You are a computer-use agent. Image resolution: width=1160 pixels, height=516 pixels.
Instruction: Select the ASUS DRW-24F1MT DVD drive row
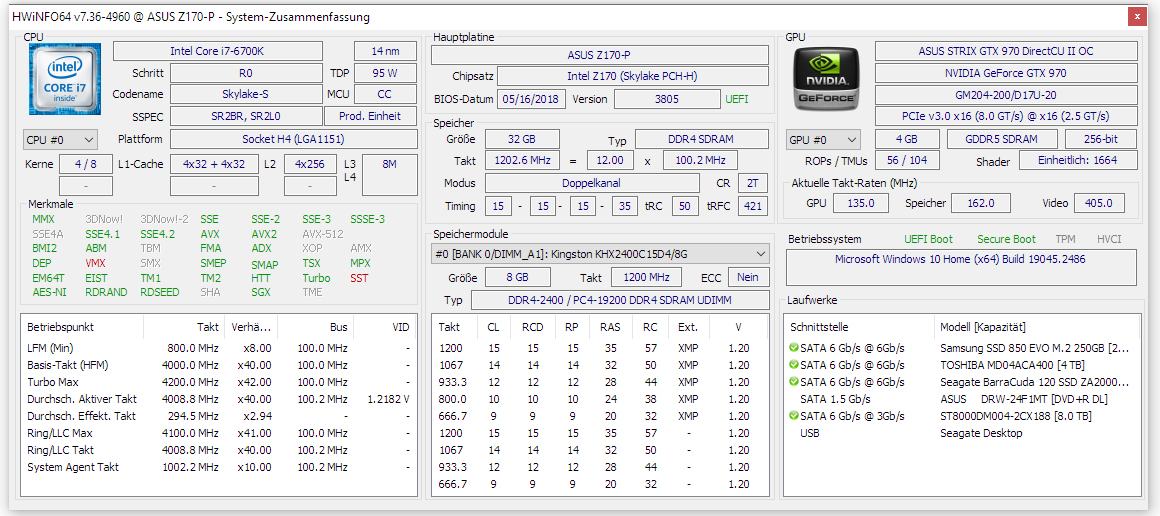(961, 399)
